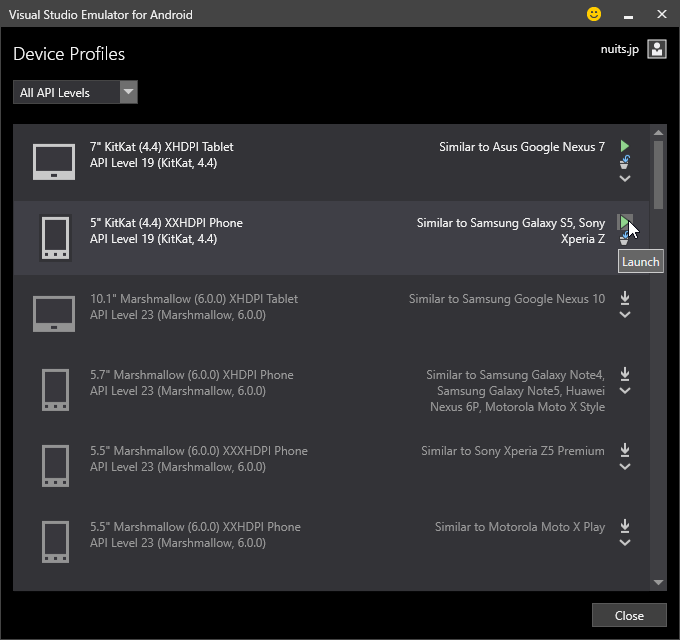Close the Visual Studio Emulator window via X
The width and height of the screenshot is (680, 640).
tap(661, 14)
